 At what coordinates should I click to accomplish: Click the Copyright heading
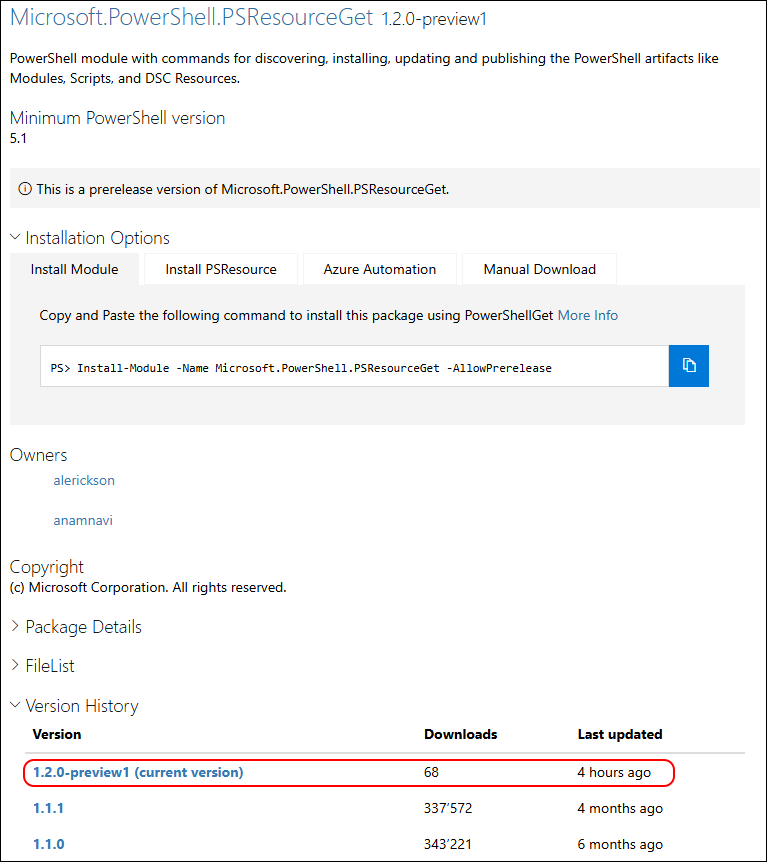click(47, 567)
